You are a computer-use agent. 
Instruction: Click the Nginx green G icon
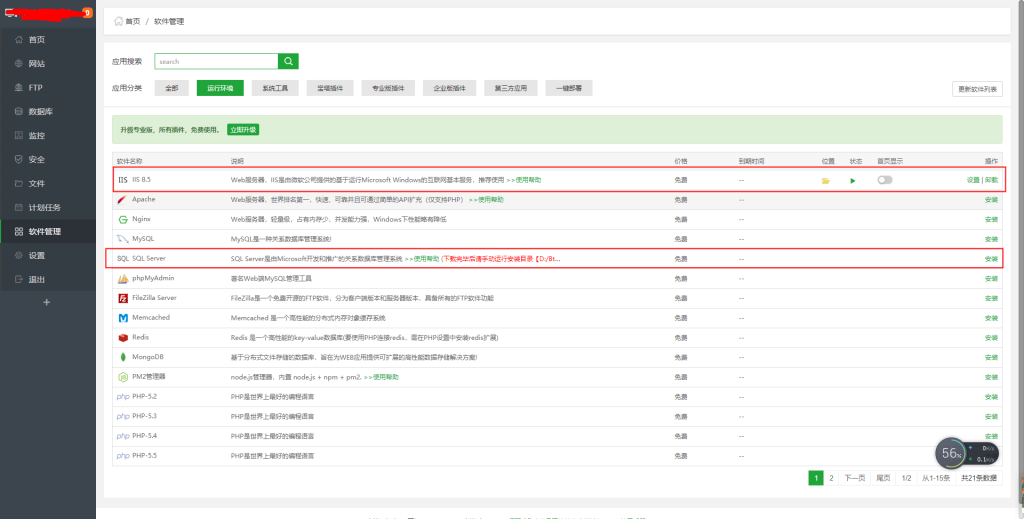pyautogui.click(x=122, y=219)
